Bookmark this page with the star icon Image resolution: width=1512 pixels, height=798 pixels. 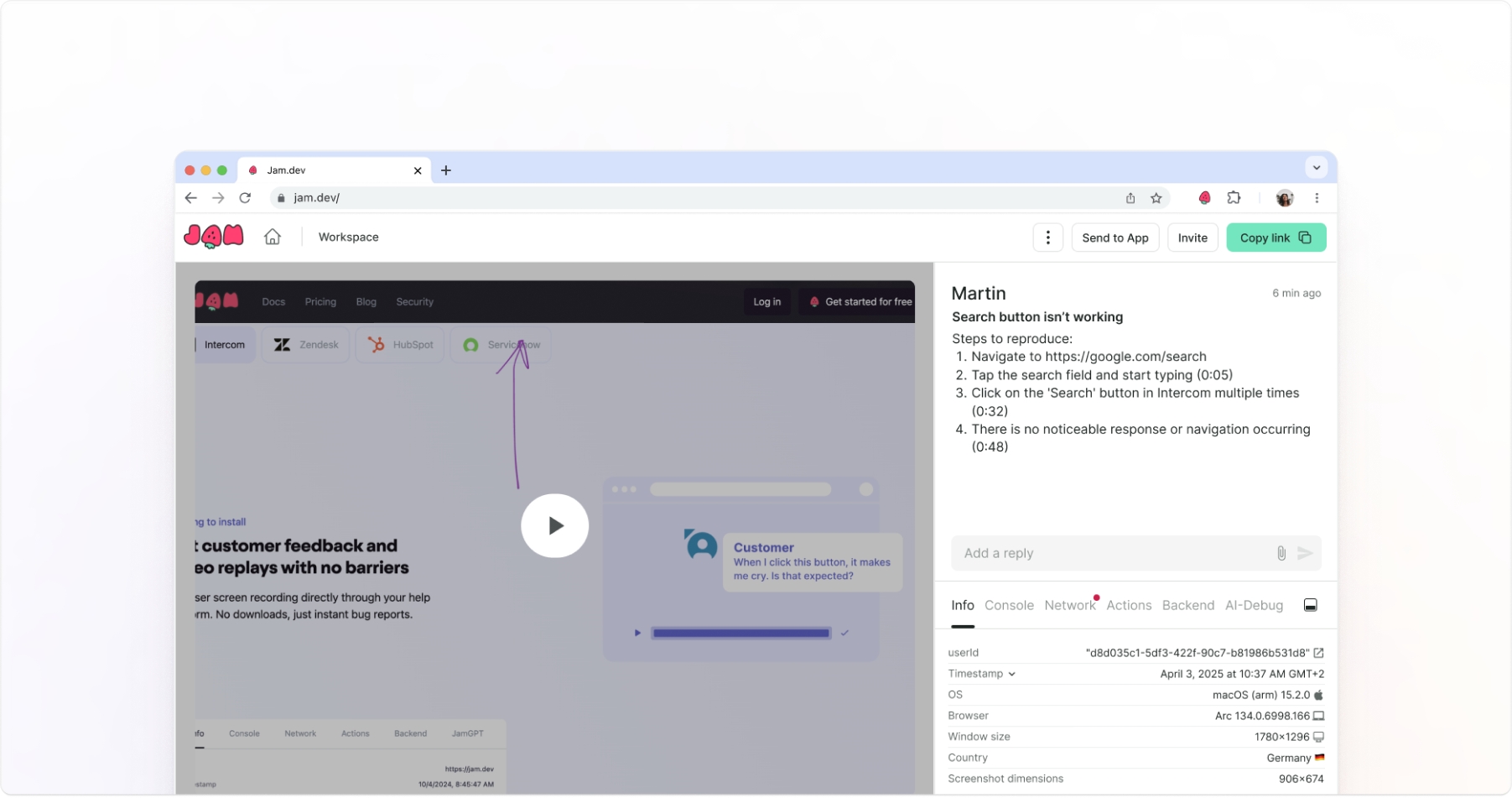(x=1156, y=198)
